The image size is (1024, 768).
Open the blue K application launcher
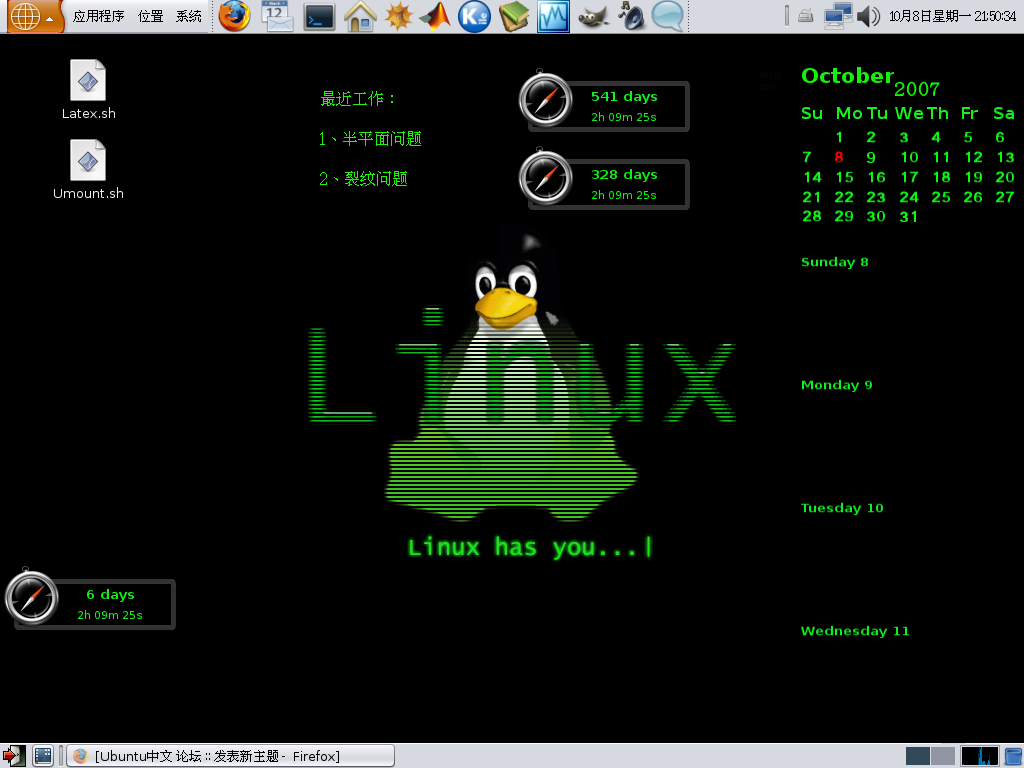[474, 16]
